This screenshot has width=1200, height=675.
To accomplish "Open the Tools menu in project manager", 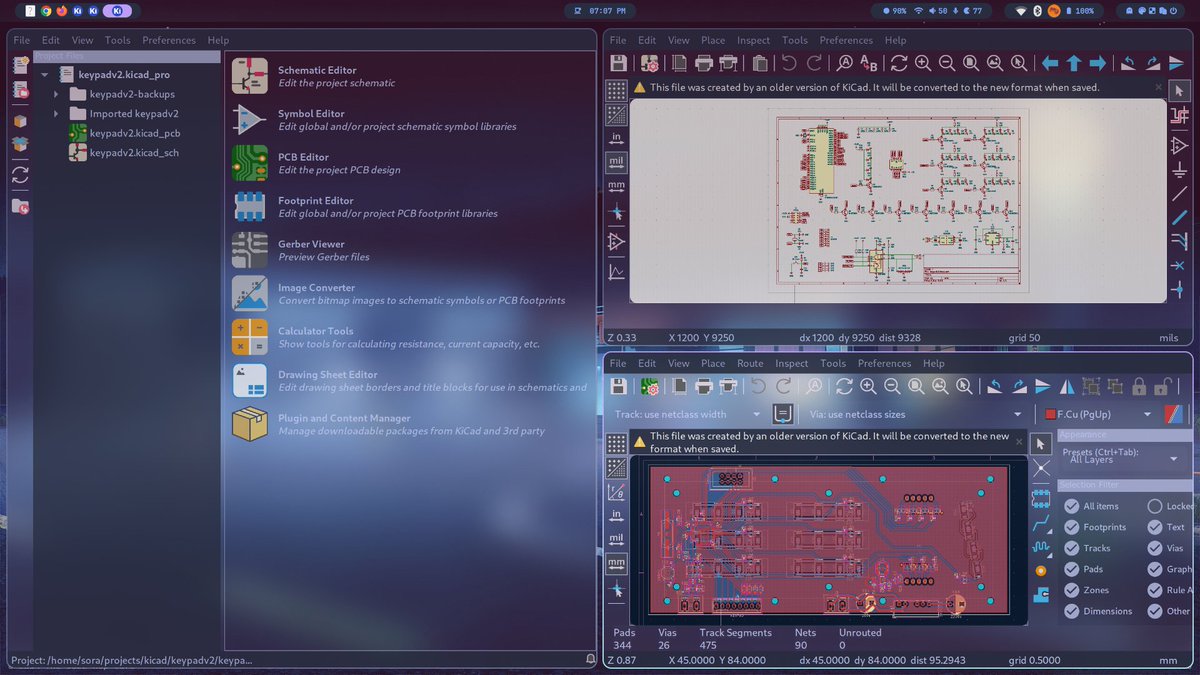I will tap(118, 40).
